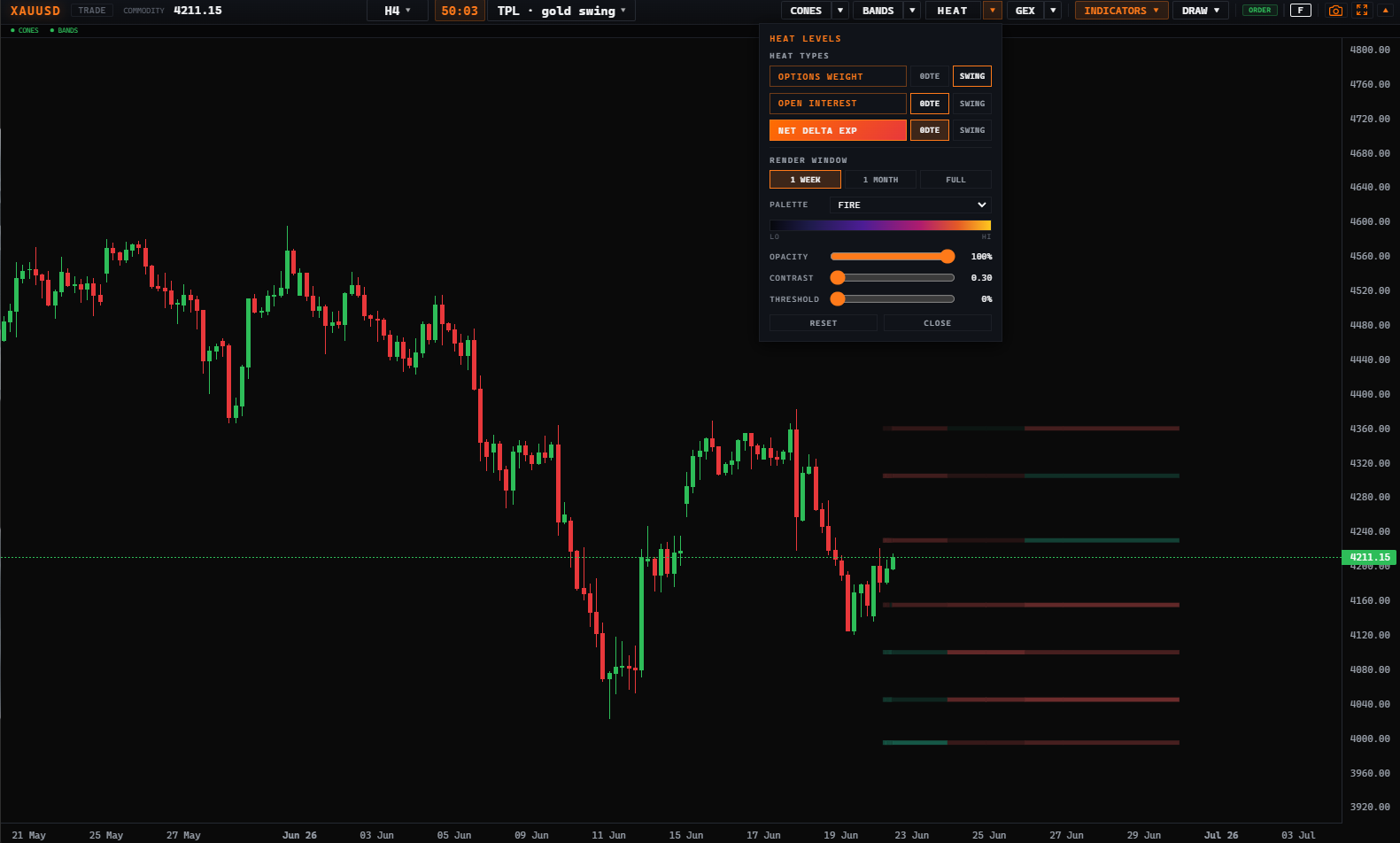Select NET DELTA EXP heat type

point(838,130)
